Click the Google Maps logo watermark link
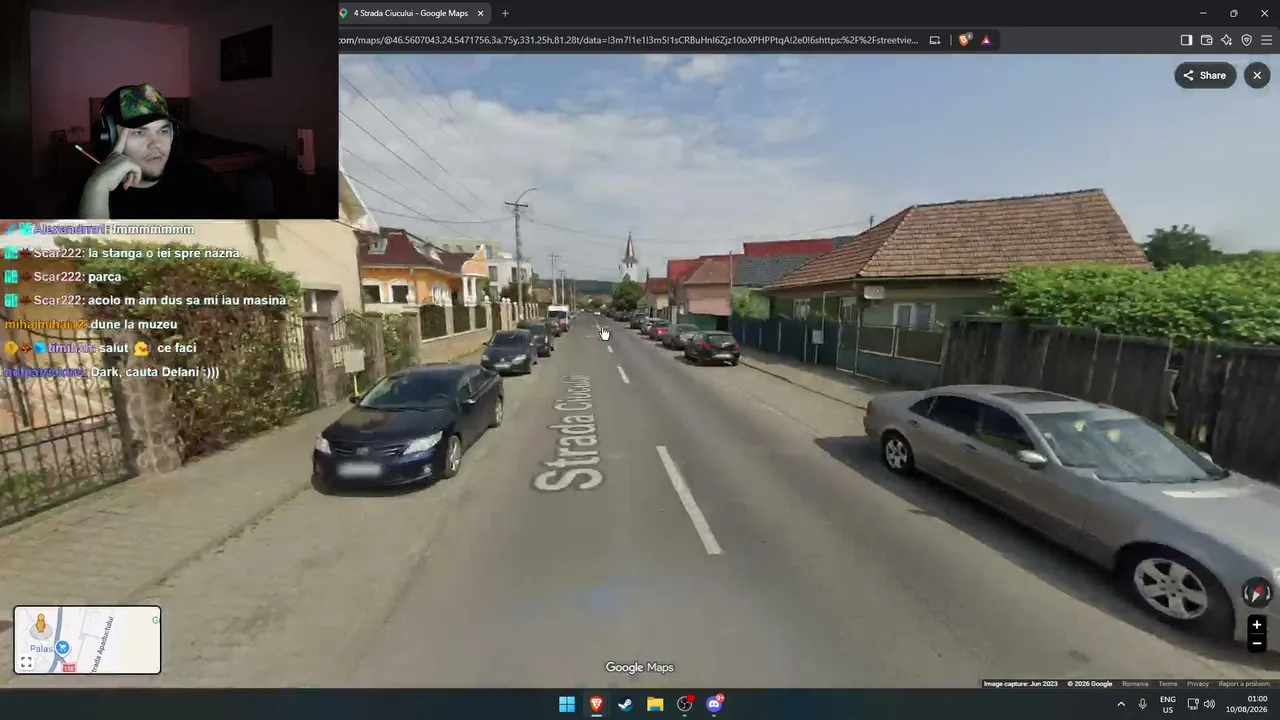 [x=640, y=667]
